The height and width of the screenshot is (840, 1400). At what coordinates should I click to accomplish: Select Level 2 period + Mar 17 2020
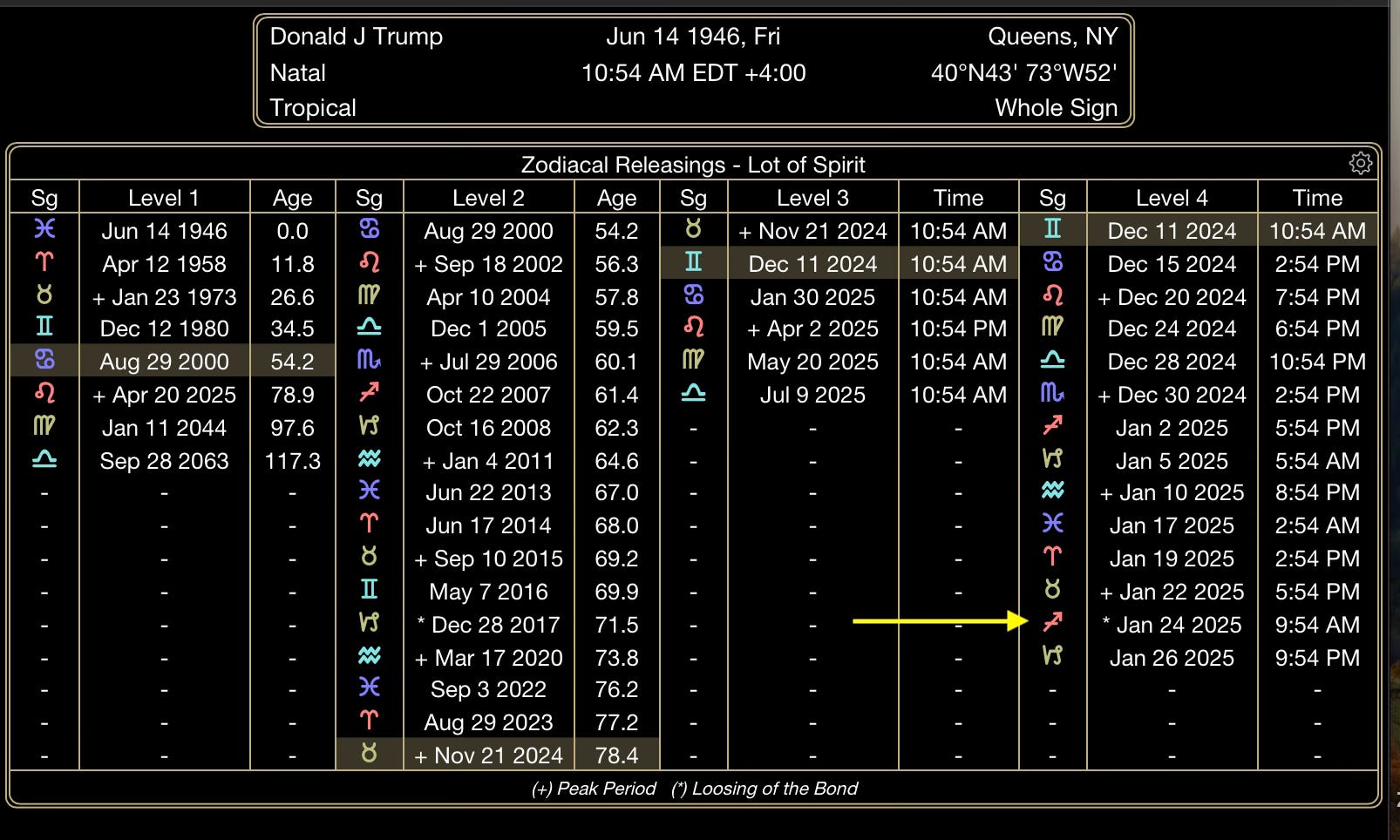[488, 658]
